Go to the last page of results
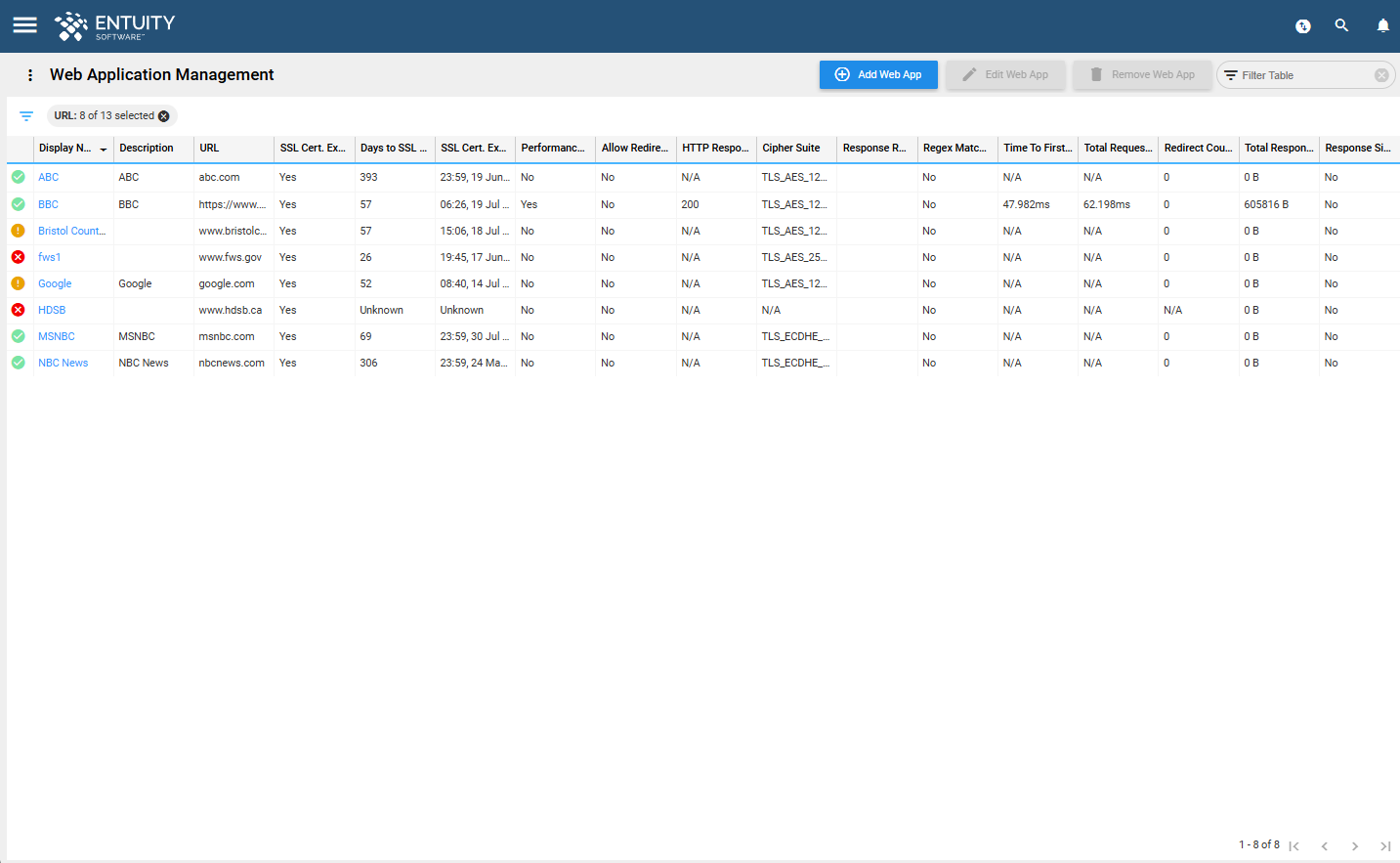This screenshot has height=863, width=1400. [1385, 846]
